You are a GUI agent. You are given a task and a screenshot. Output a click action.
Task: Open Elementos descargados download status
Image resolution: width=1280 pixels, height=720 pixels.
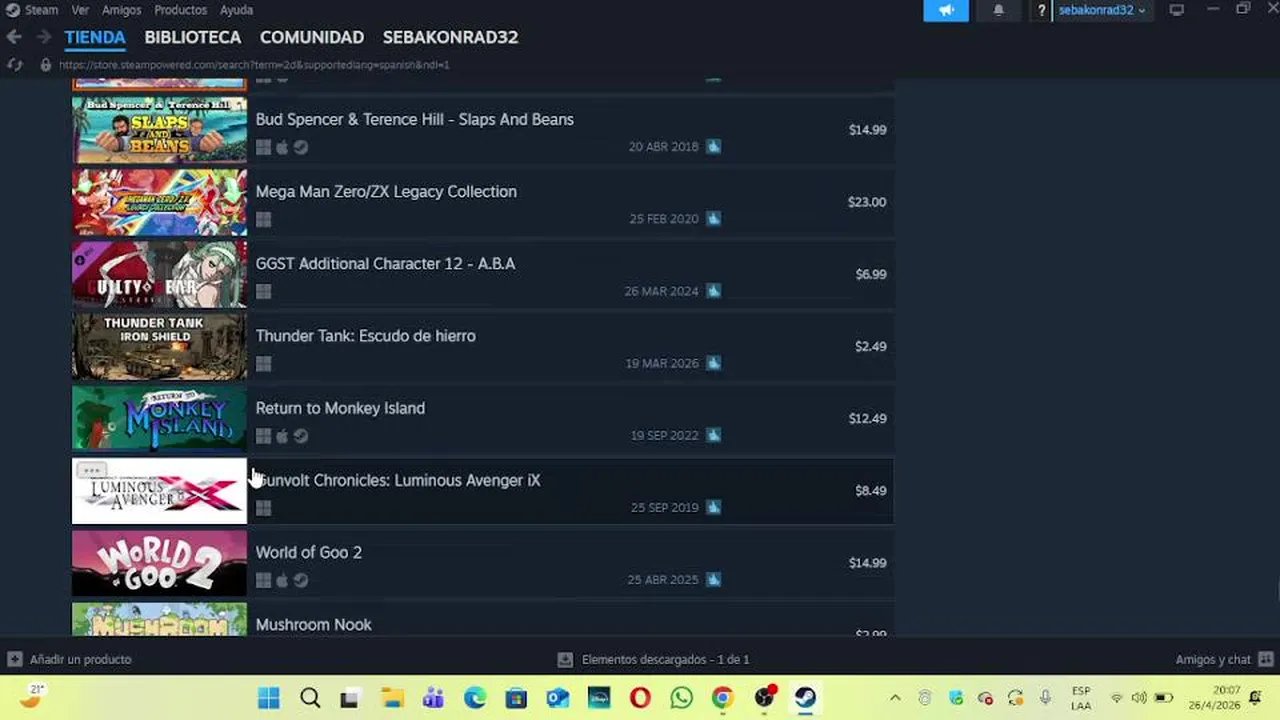654,660
